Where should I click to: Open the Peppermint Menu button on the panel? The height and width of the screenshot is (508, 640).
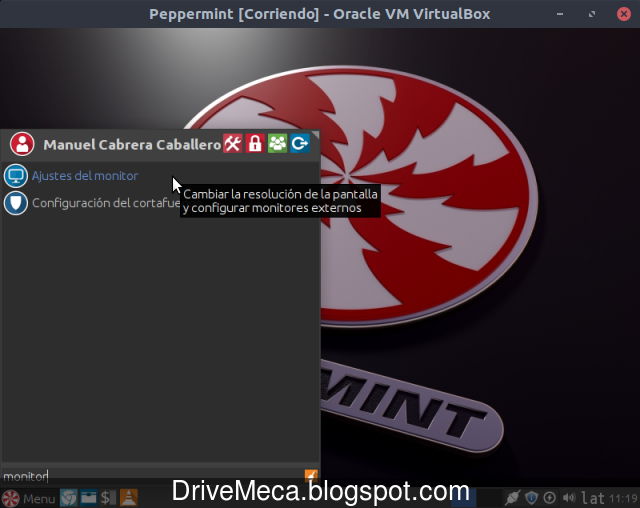(x=29, y=498)
